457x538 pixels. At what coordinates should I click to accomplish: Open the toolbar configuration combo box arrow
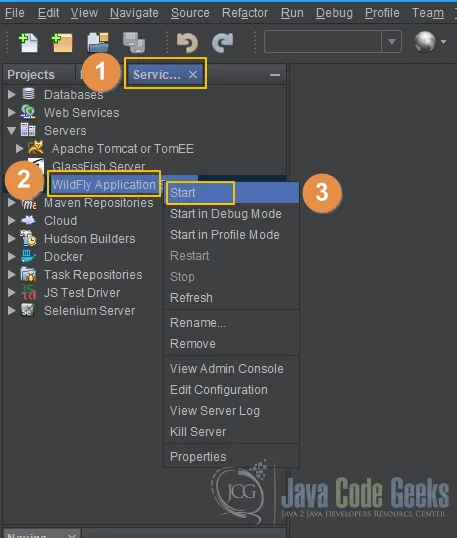(391, 42)
